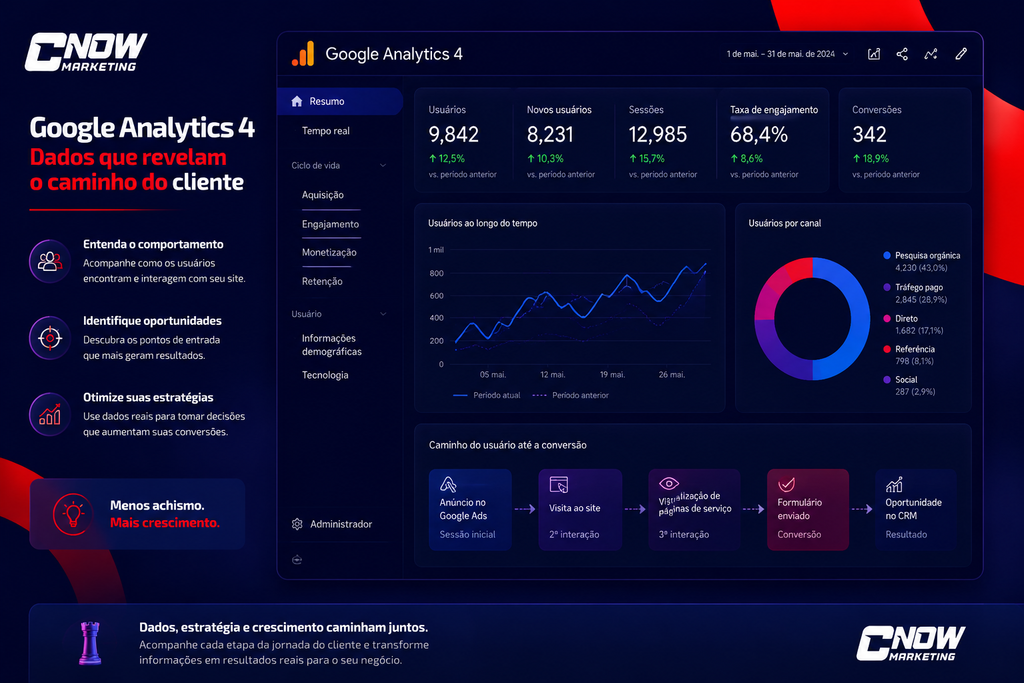Click the home icon beside Resumo

pos(296,101)
